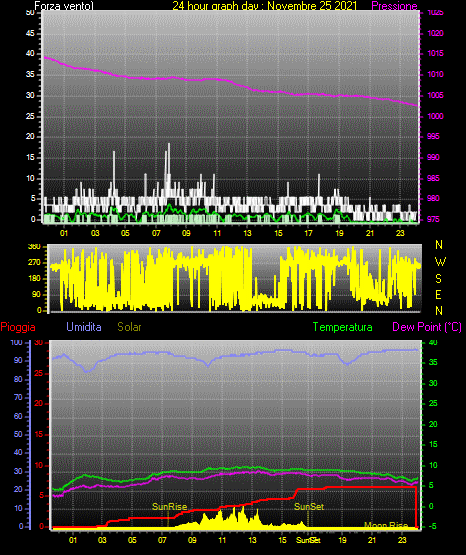Click the red 'Pioggia' legend label

click(x=18, y=327)
